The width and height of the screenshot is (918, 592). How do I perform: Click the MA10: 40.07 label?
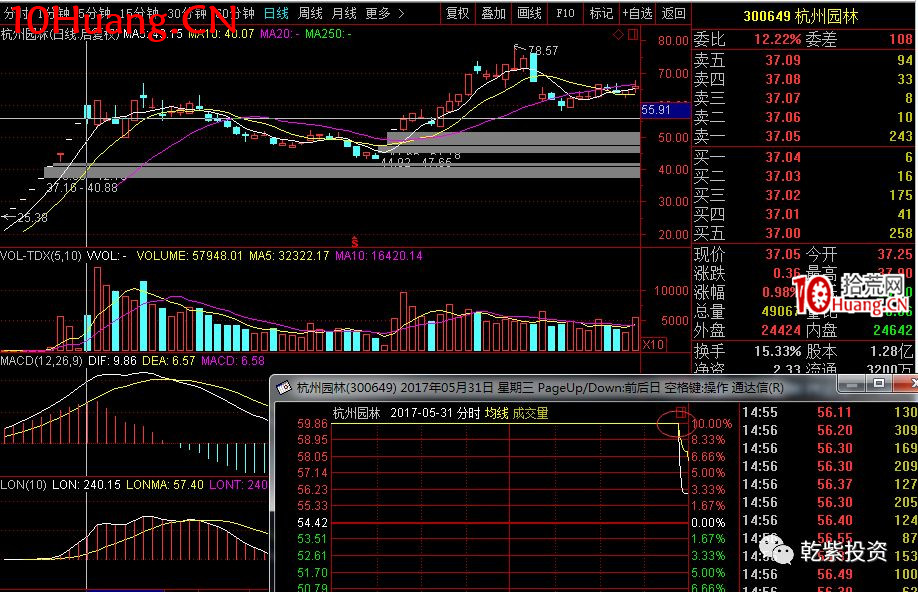(221, 34)
